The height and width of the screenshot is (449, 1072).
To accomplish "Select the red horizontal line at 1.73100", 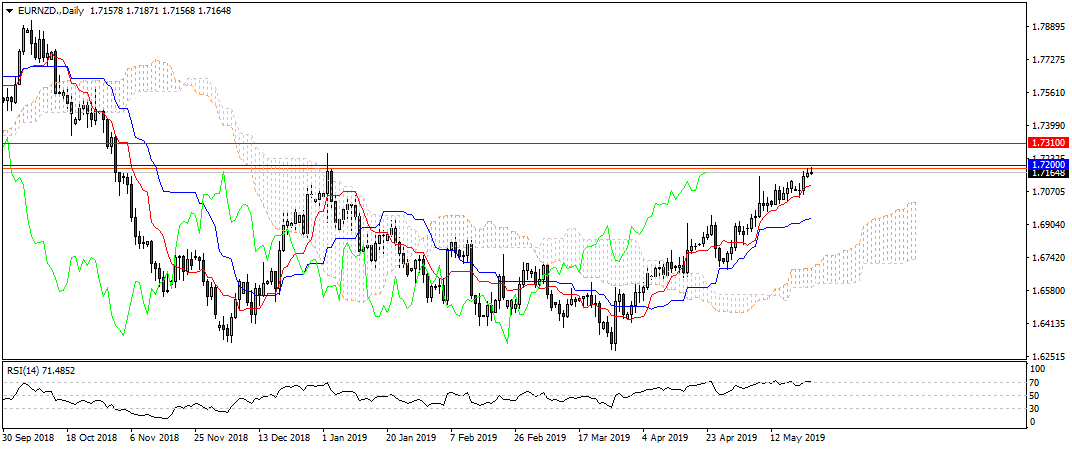I will click(500, 144).
